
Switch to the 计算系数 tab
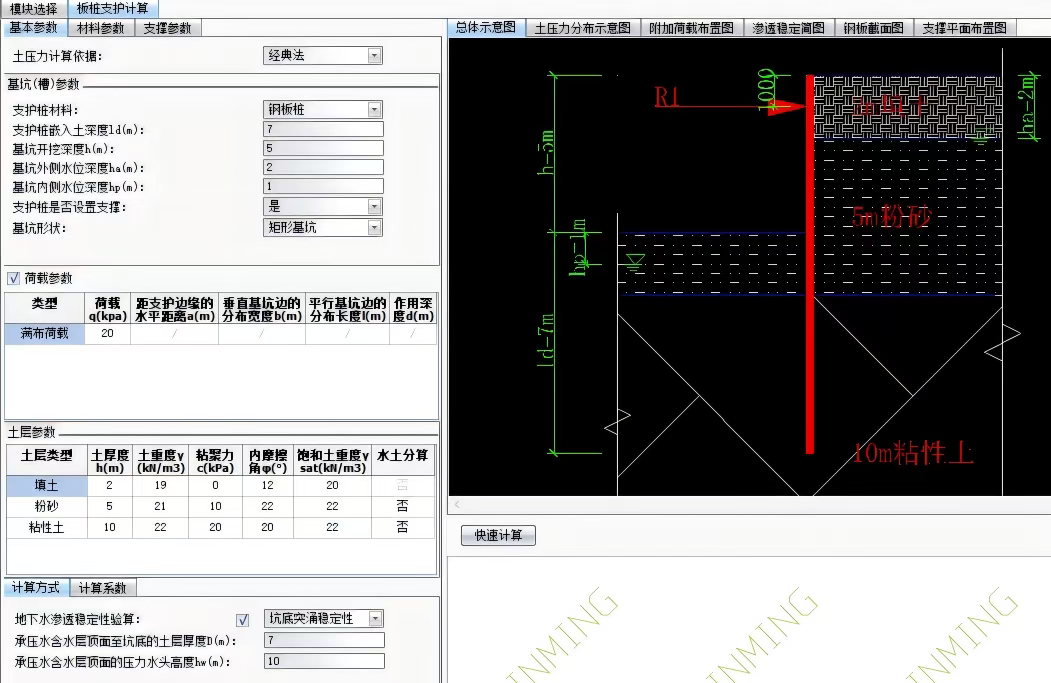tap(103, 588)
